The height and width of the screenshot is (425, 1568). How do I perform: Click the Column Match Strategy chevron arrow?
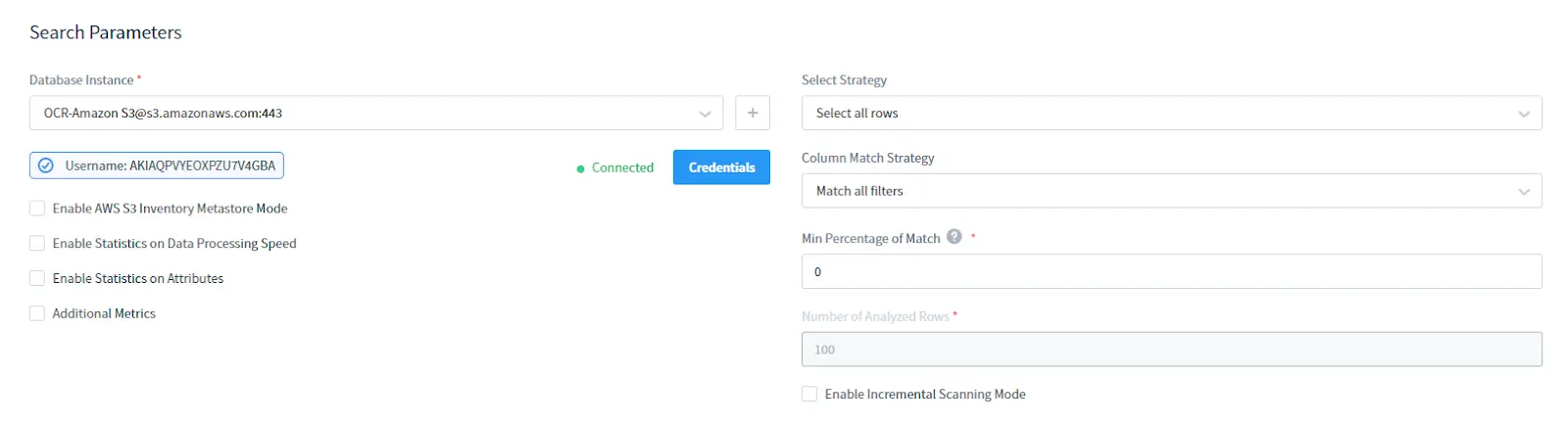(x=1523, y=192)
